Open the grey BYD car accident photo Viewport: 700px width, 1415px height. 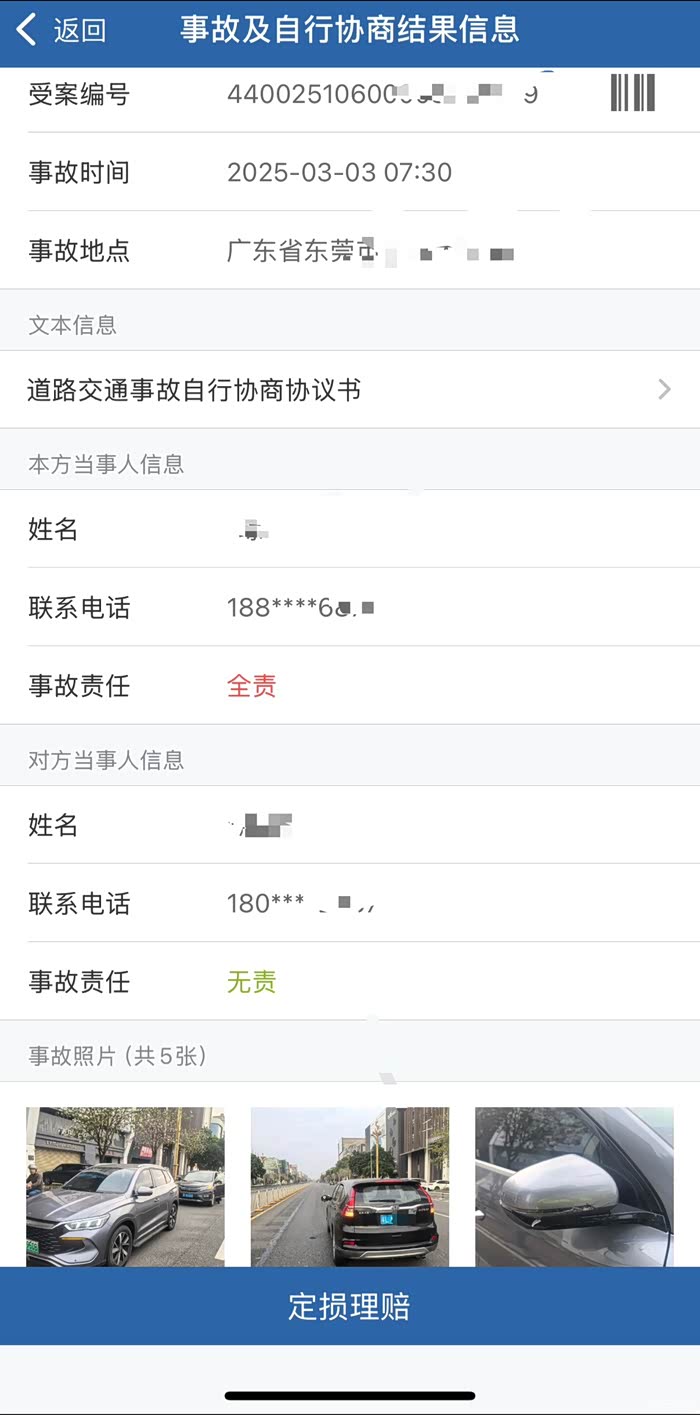click(x=125, y=1186)
